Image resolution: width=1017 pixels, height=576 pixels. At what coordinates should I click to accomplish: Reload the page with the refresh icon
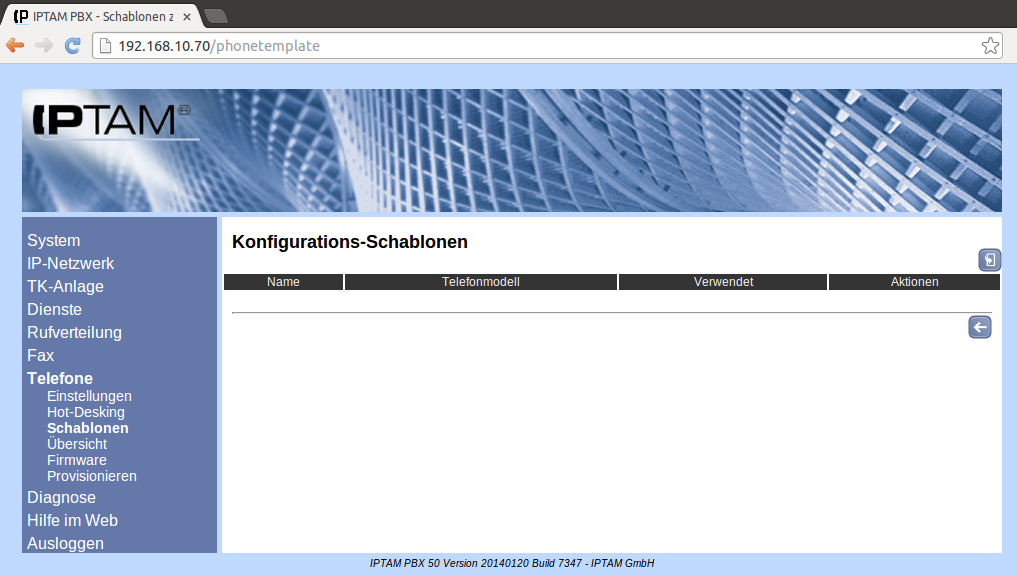[x=72, y=45]
